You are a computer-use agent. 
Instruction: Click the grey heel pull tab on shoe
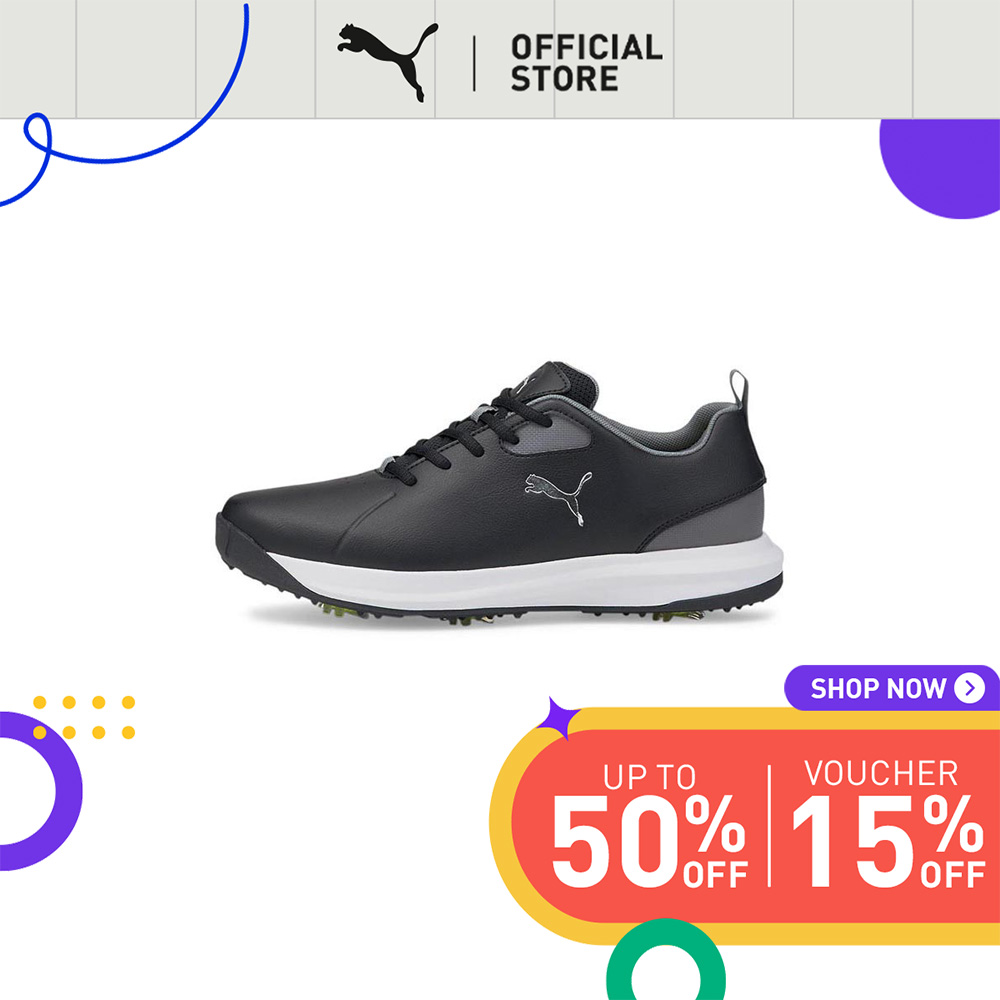(x=738, y=386)
